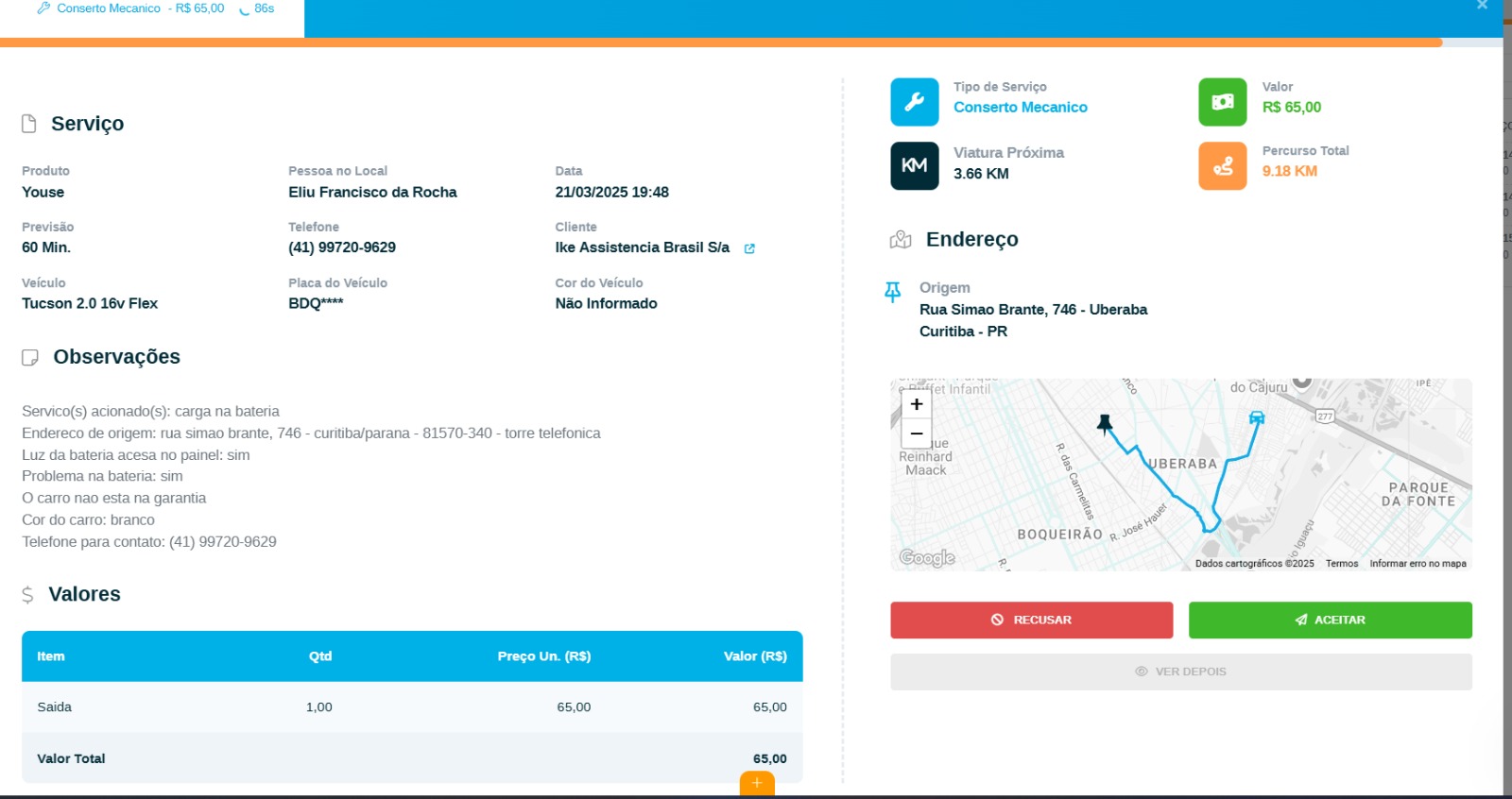This screenshot has height=799, width=1512.
Task: Click the person name Eliu Francisco da Rocha
Action: tap(372, 192)
